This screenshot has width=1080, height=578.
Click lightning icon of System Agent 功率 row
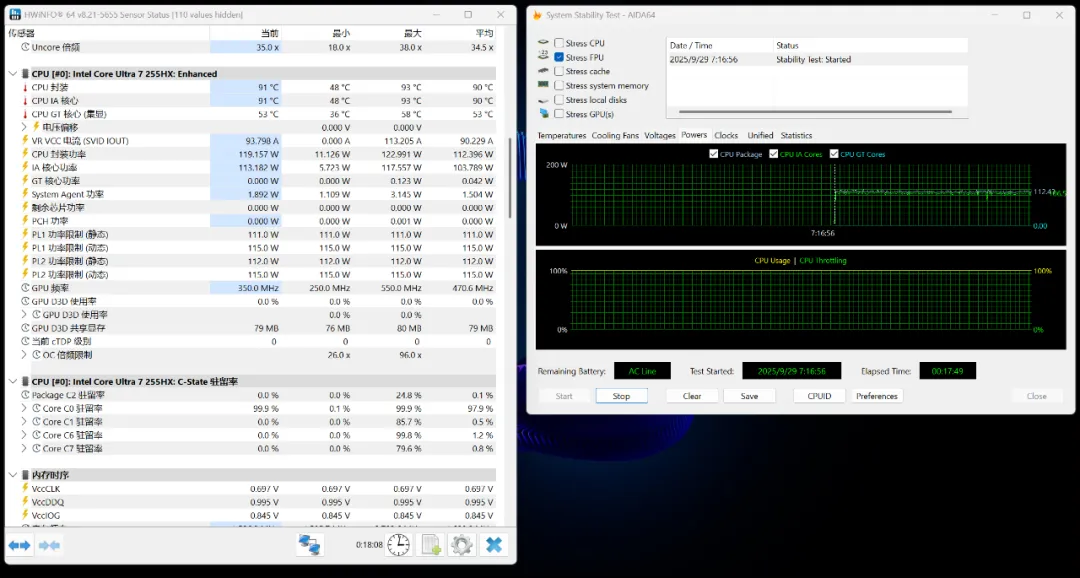tap(25, 194)
